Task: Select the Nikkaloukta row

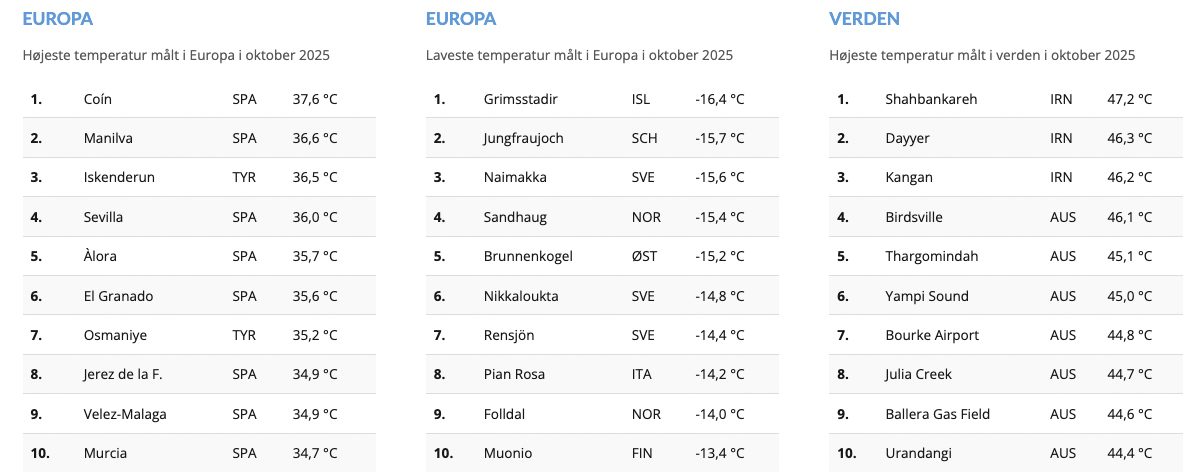Action: [521, 296]
